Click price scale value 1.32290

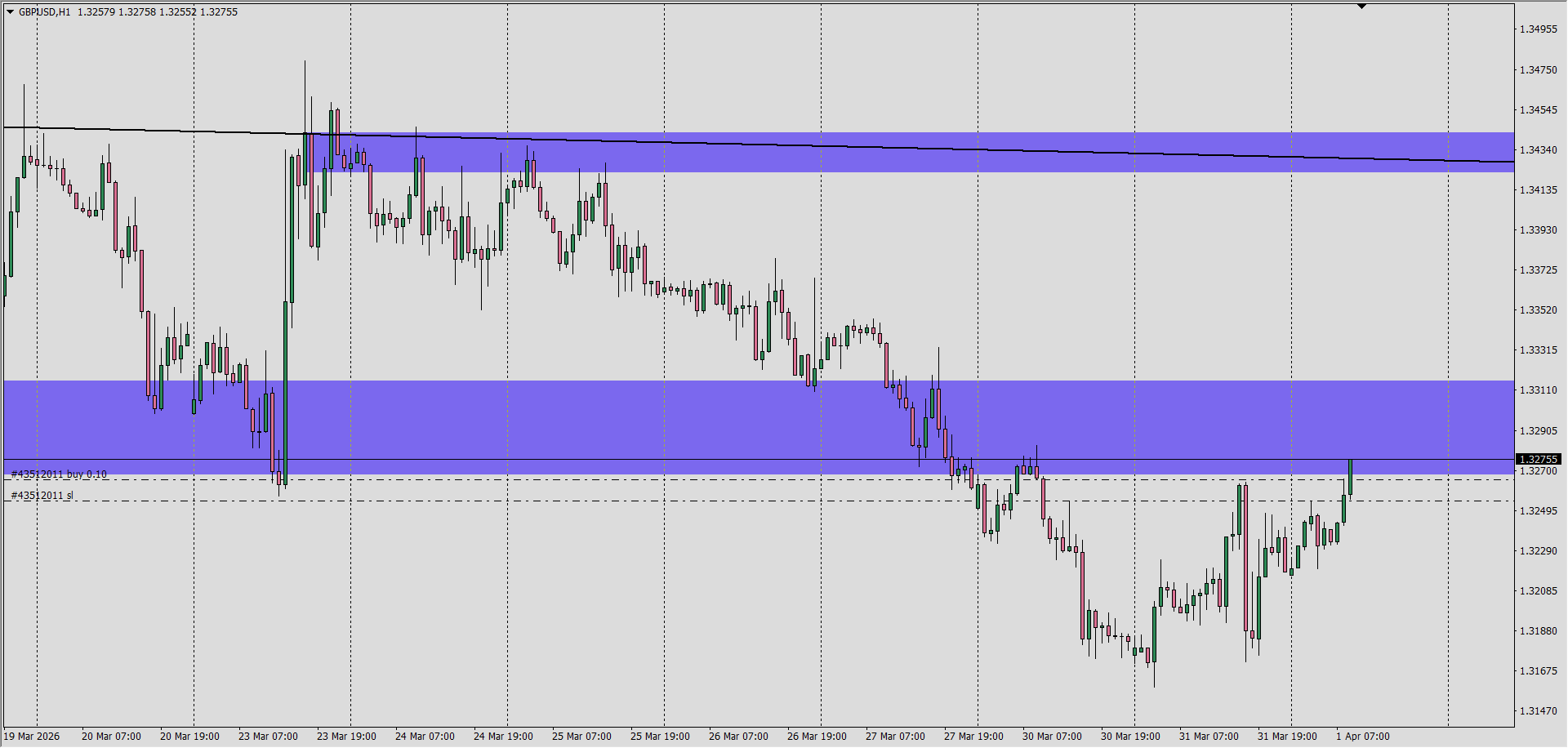[x=1538, y=551]
